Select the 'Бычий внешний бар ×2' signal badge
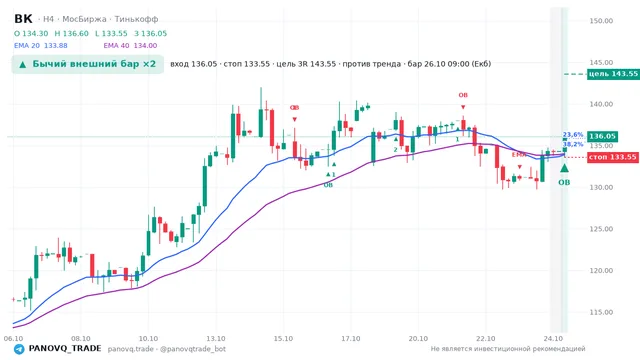Viewport: 640px width, 360px height. (88, 64)
